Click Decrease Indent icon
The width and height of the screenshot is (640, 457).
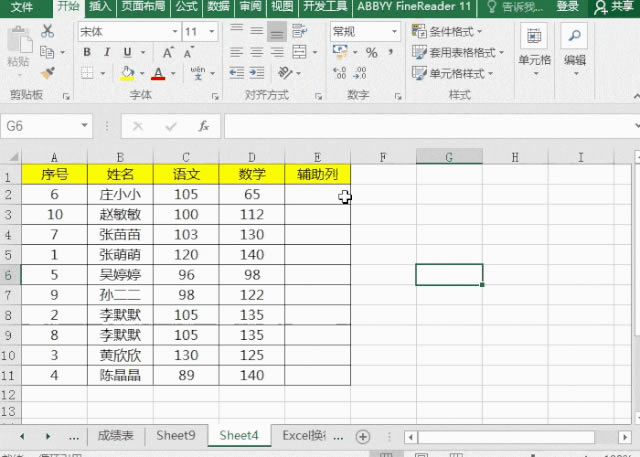click(237, 73)
